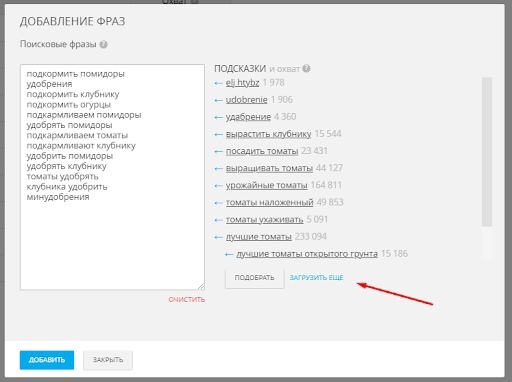Image resolution: width=512 pixels, height=382 pixels.
Task: Add suggestion arrow for урожайные томаты
Action: pyautogui.click(x=219, y=186)
